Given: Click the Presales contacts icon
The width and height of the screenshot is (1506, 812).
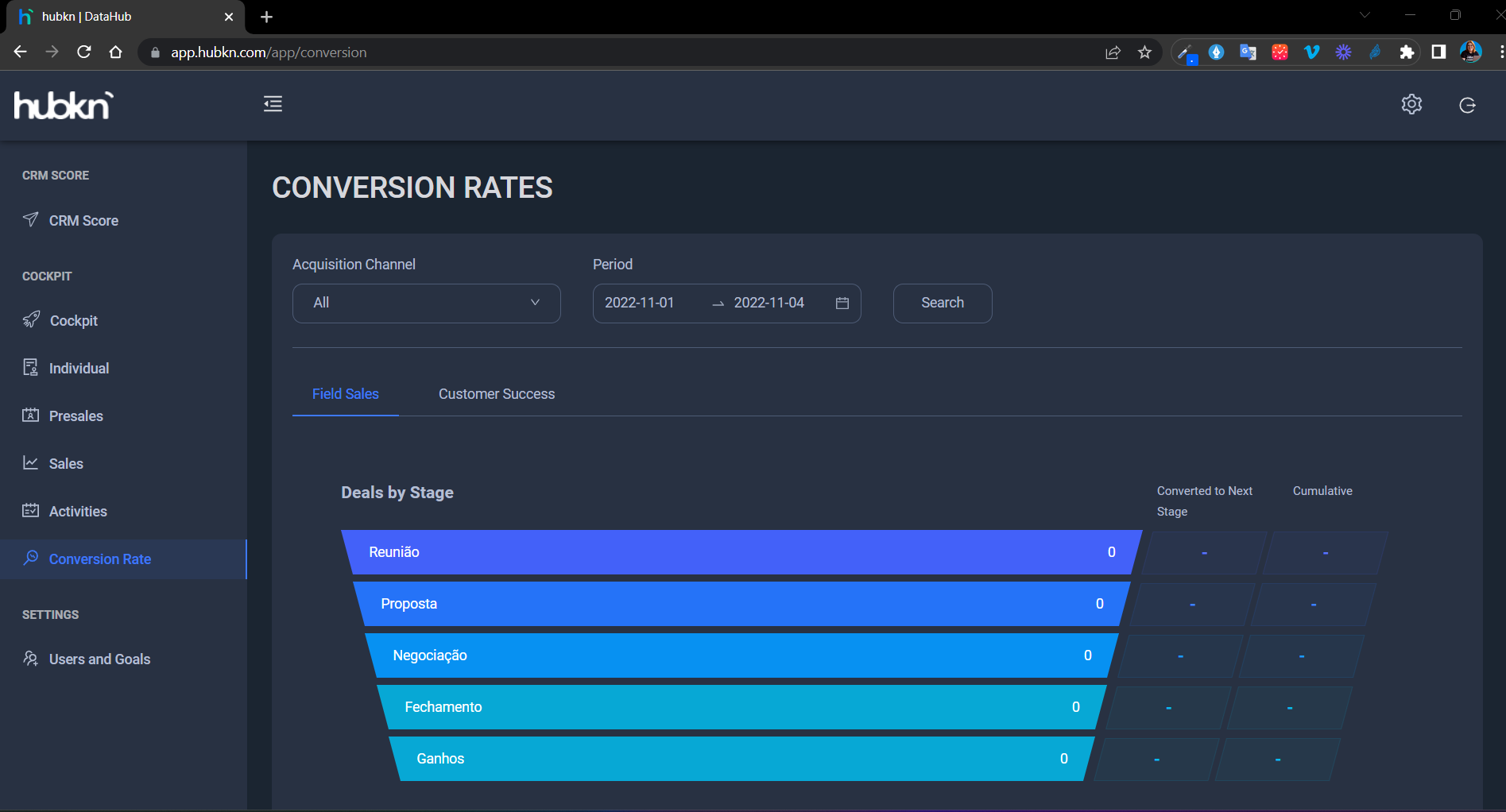Looking at the screenshot, I should 30,415.
